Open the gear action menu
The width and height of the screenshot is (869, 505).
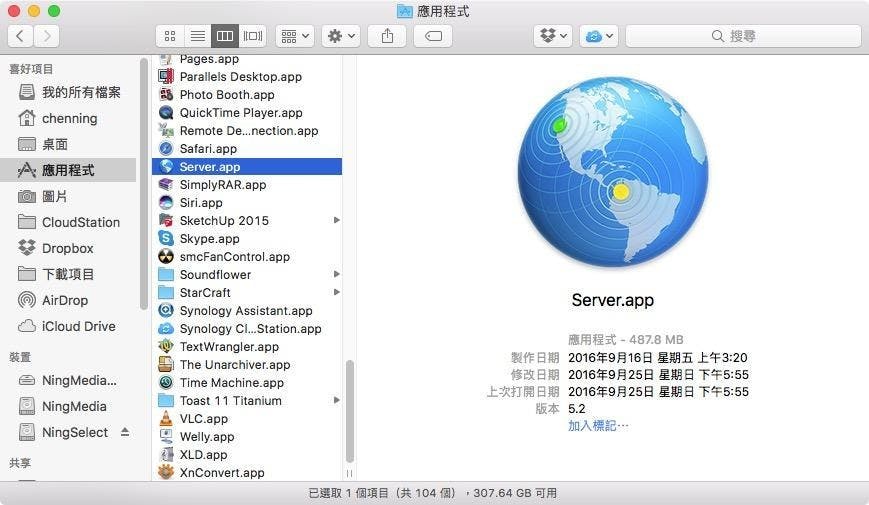click(341, 36)
